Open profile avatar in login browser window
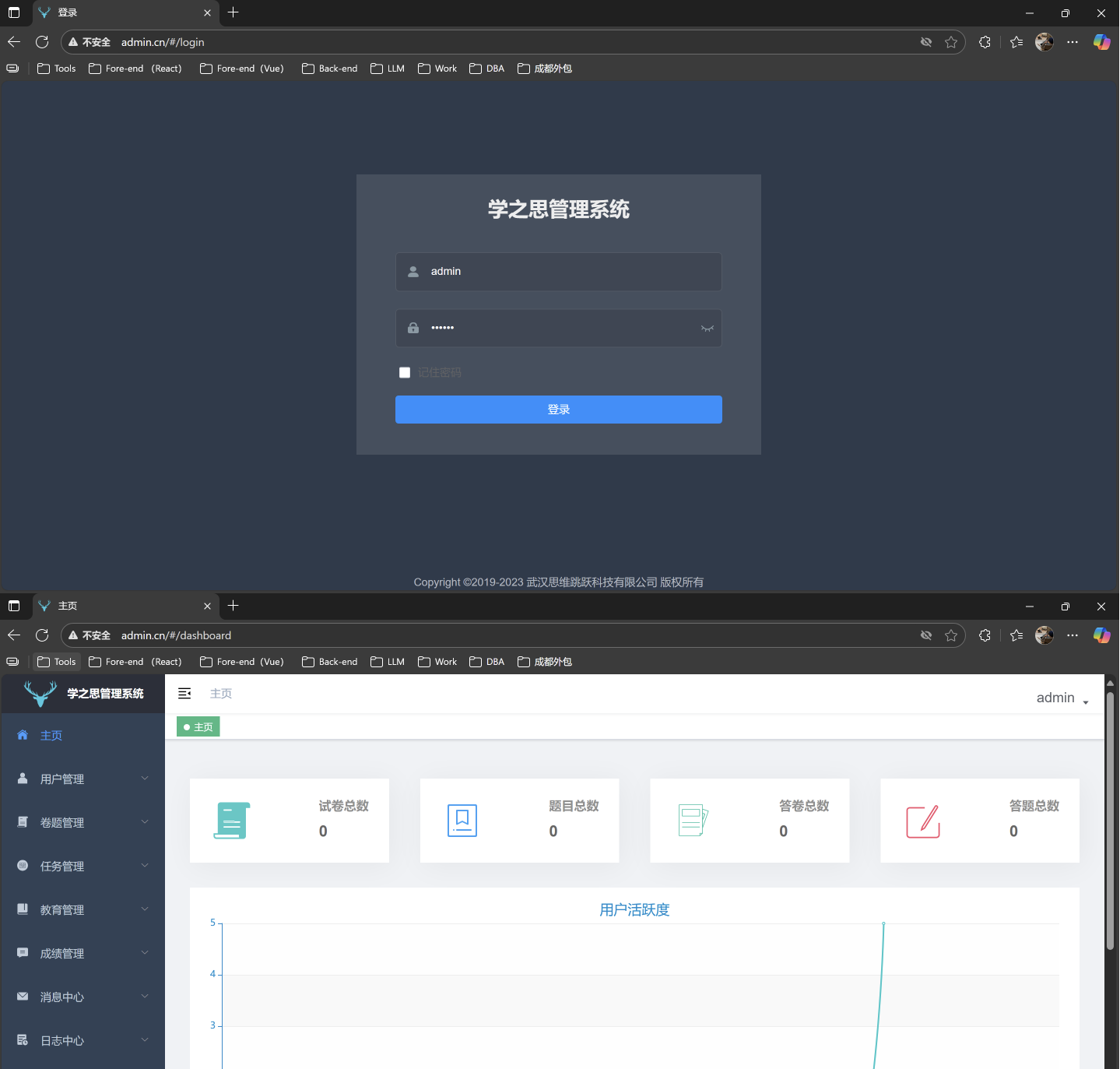 pyautogui.click(x=1045, y=42)
